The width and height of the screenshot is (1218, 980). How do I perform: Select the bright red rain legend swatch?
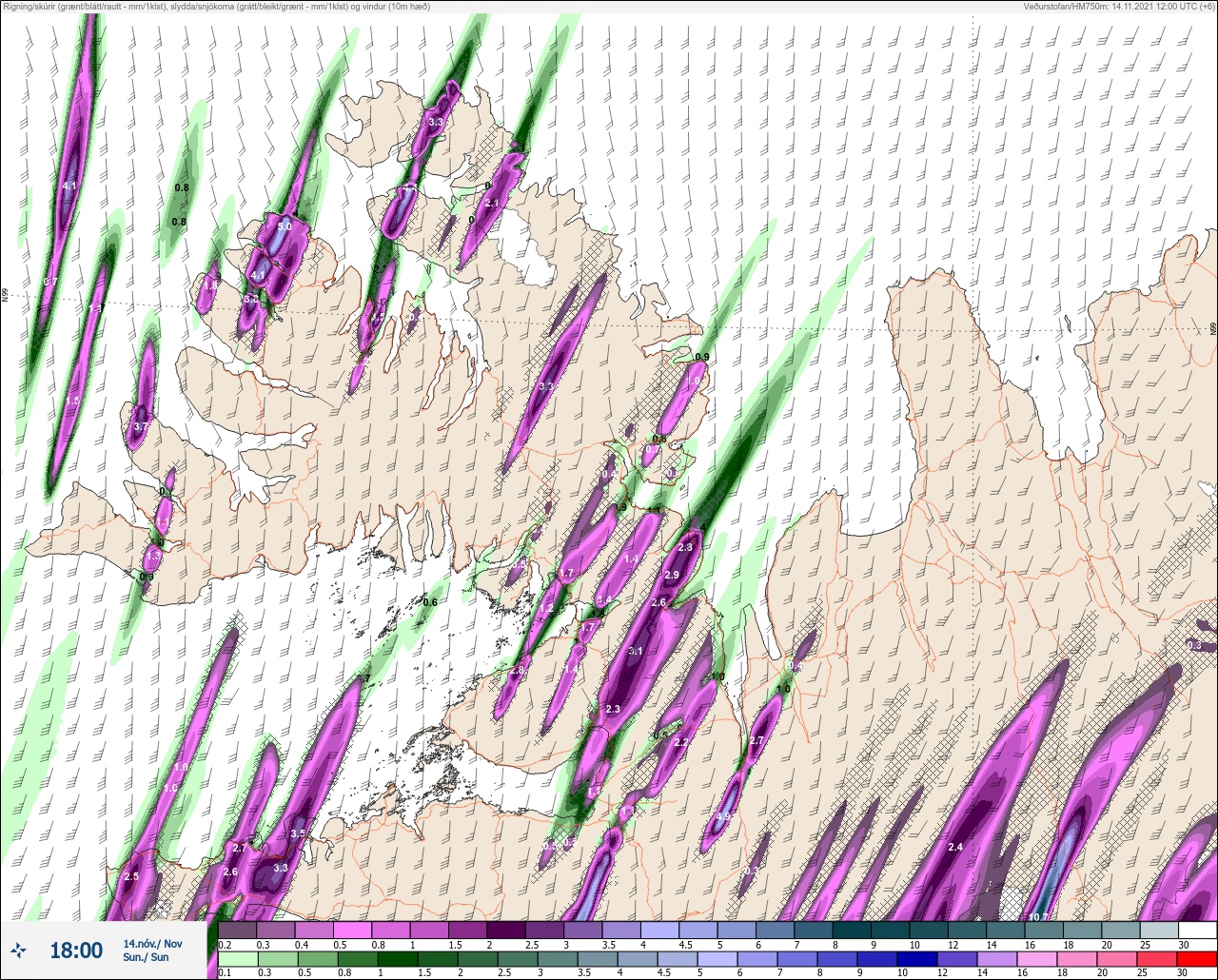(x=1197, y=959)
